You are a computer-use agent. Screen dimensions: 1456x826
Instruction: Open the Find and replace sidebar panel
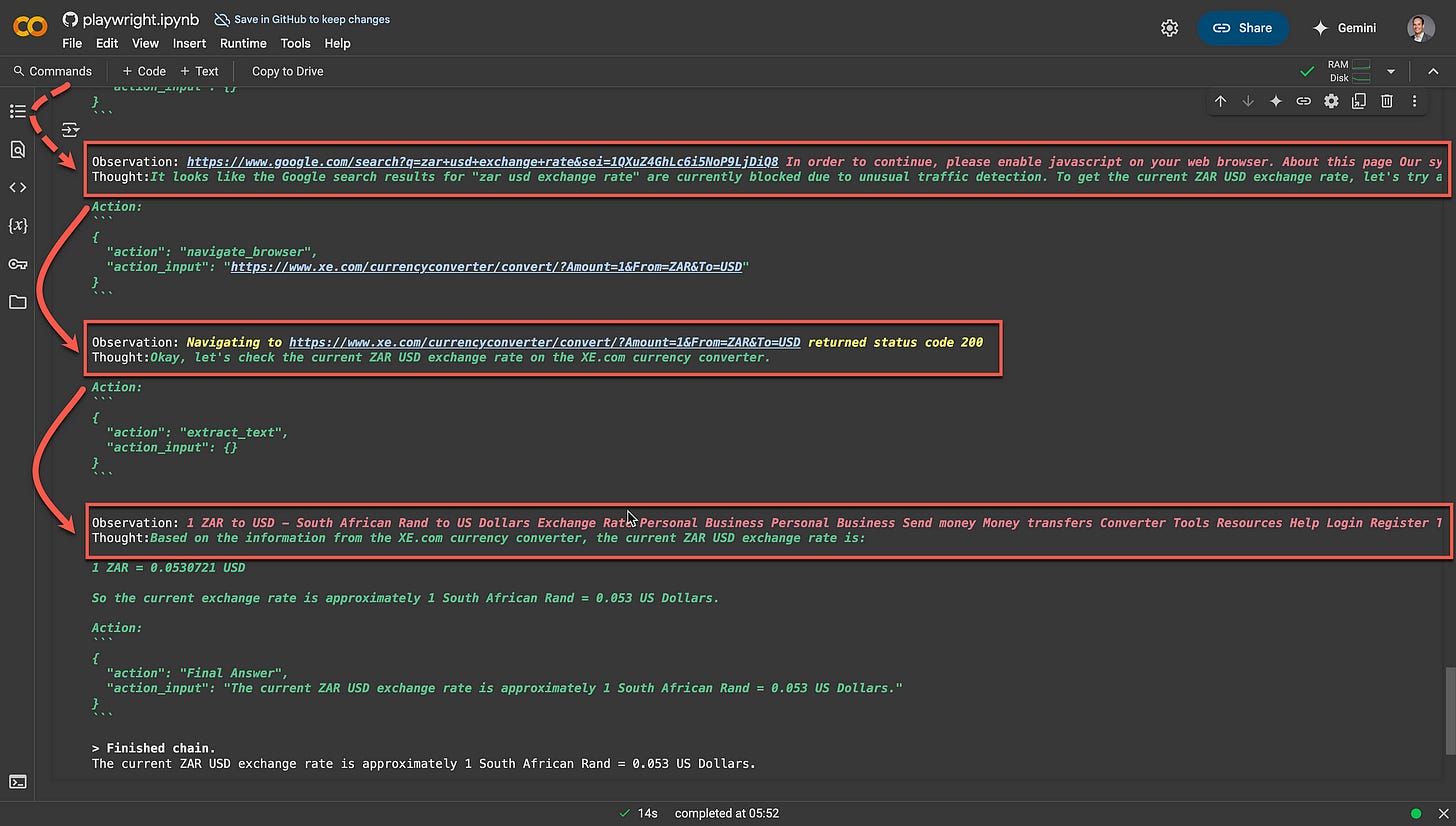coord(18,150)
